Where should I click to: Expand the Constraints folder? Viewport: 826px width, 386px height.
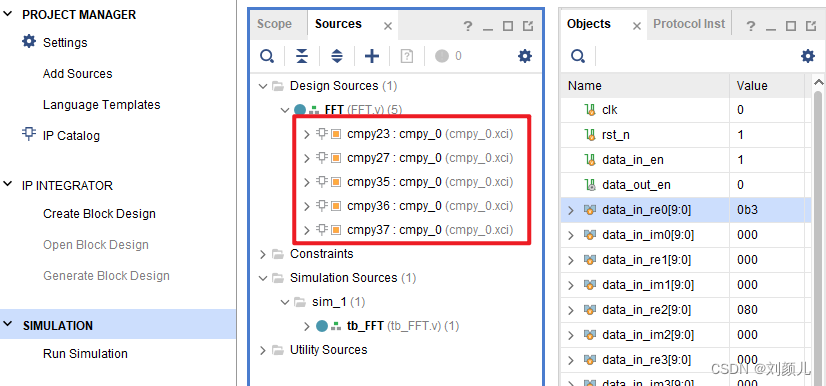(263, 254)
